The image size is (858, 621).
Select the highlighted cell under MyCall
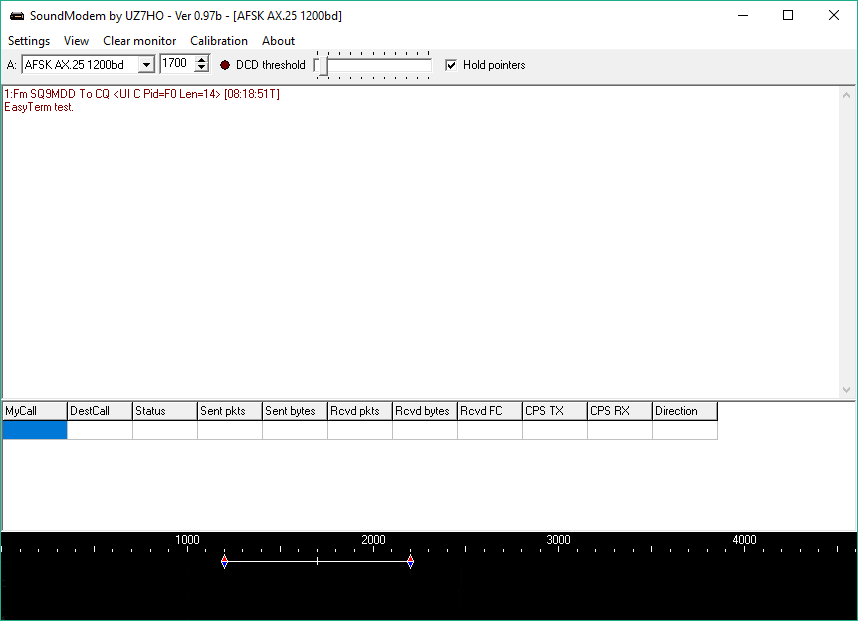click(x=34, y=430)
